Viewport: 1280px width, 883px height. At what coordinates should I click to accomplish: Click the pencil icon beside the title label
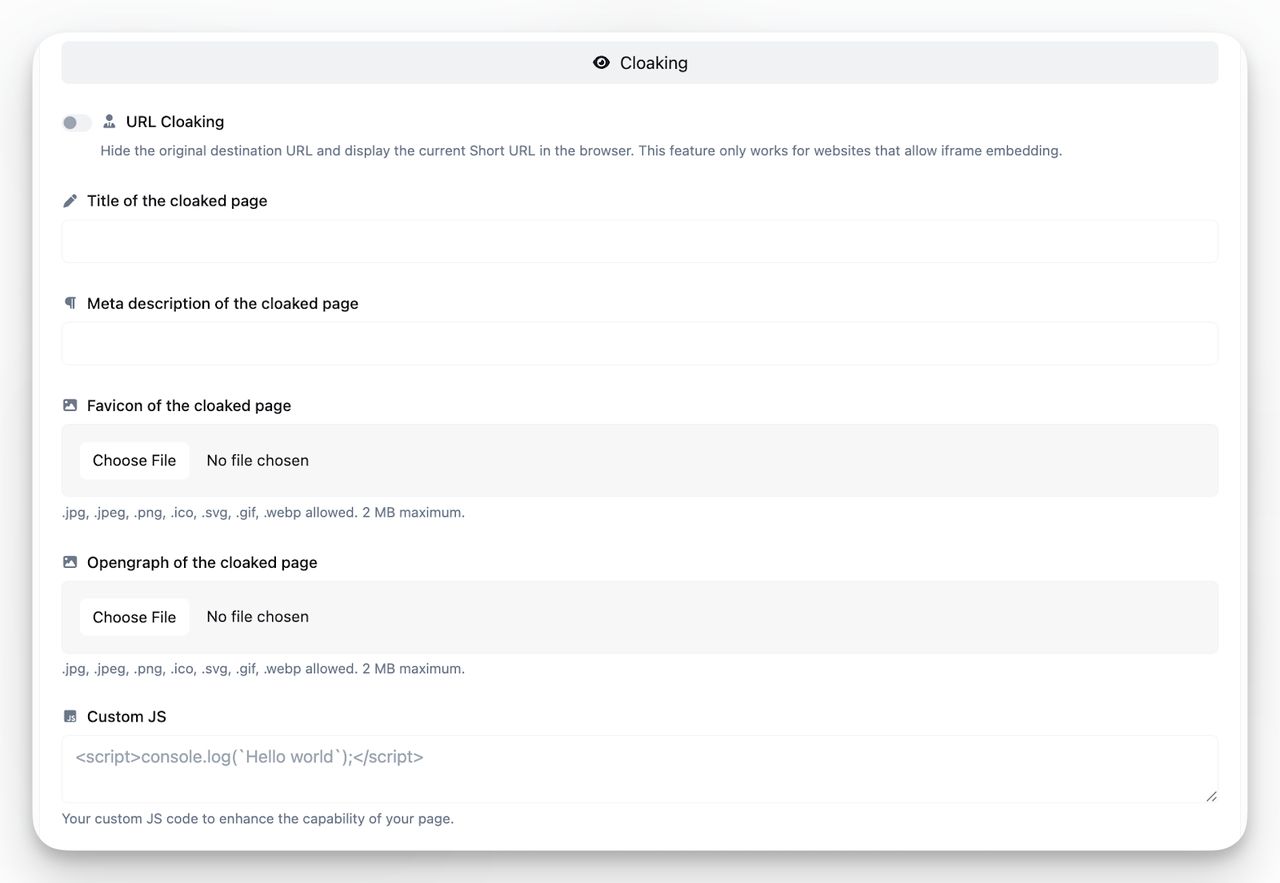click(69, 200)
